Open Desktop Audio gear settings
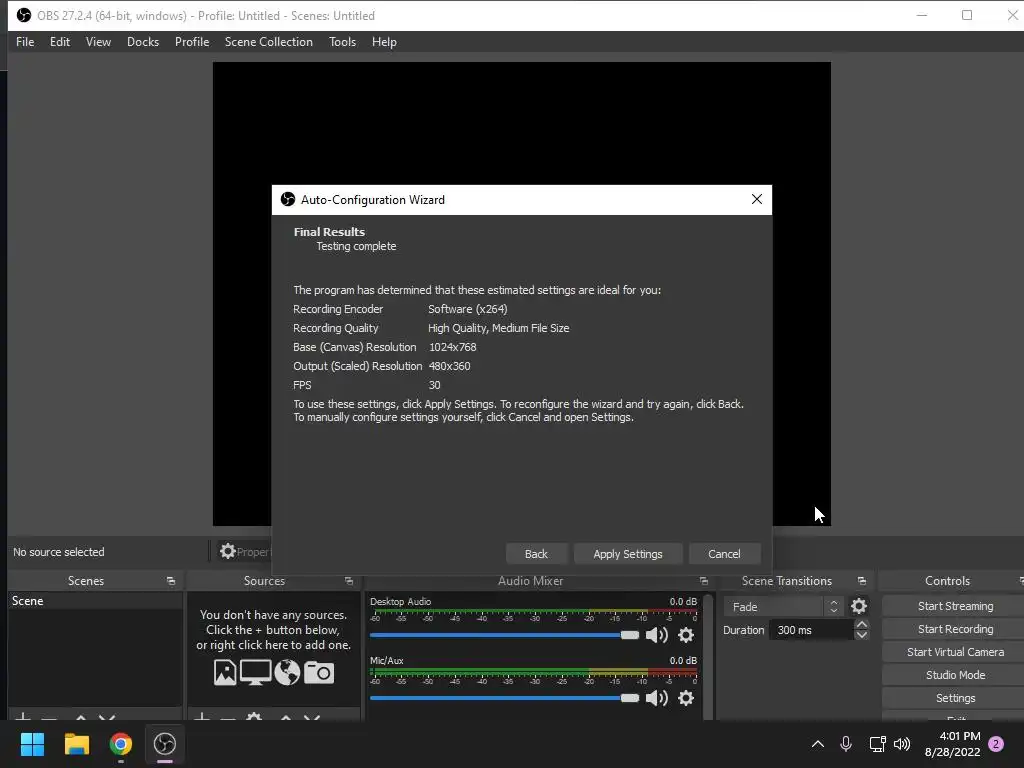 [686, 635]
